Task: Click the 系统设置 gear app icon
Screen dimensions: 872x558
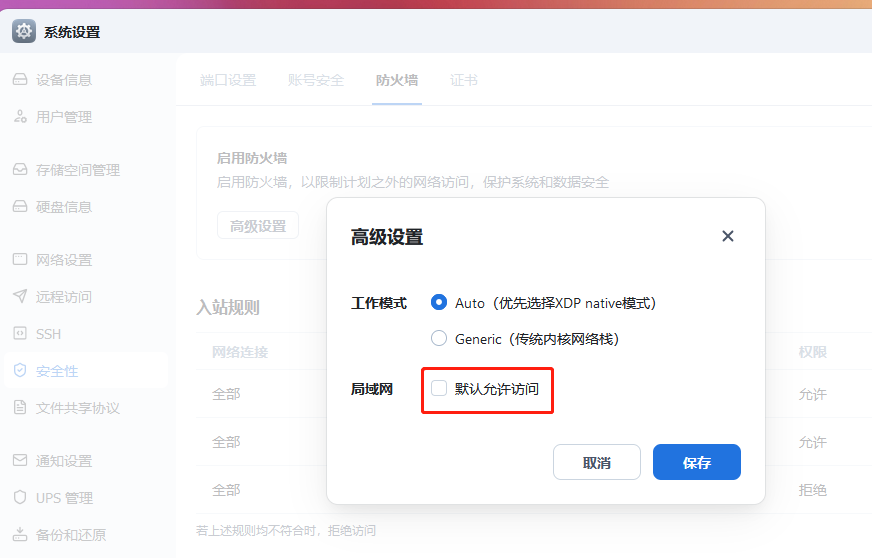Action: 24,32
